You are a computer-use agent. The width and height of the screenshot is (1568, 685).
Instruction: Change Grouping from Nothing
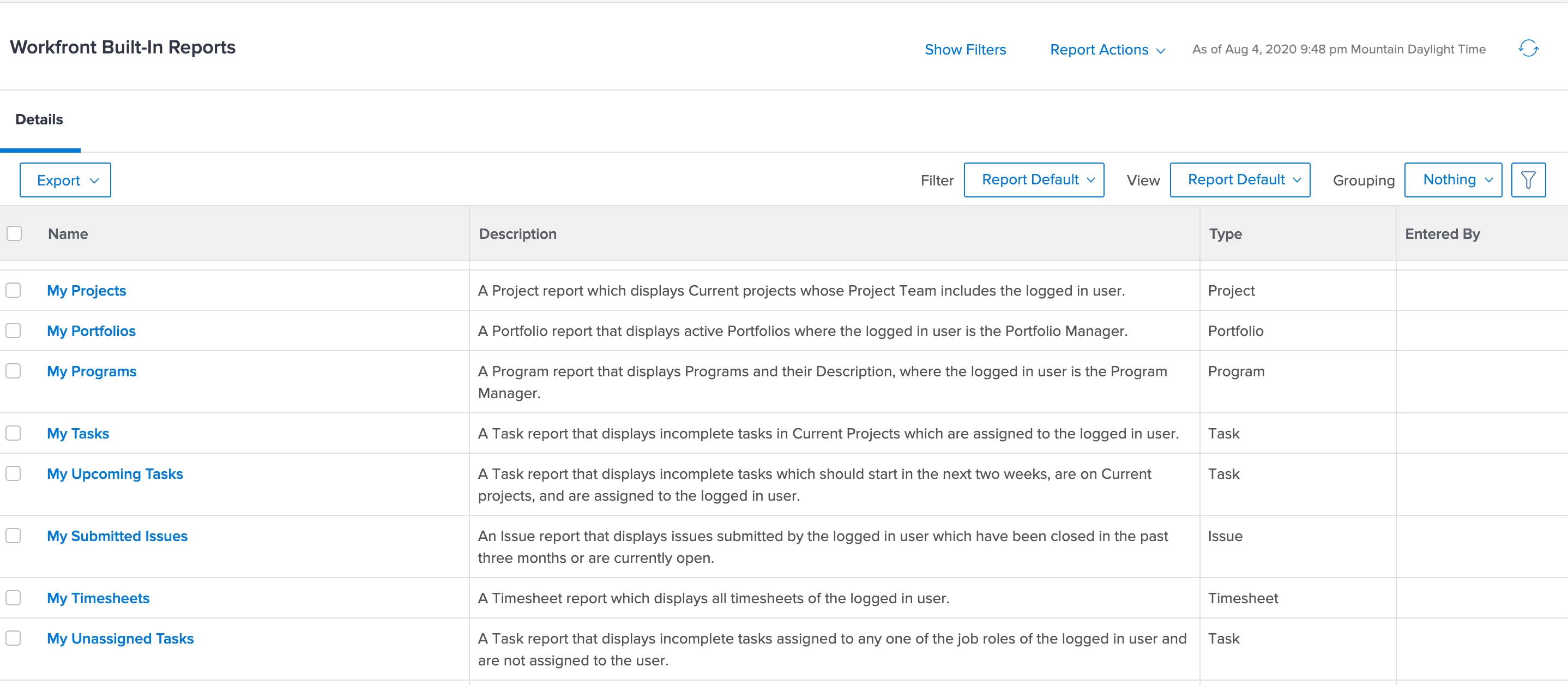click(x=1452, y=180)
